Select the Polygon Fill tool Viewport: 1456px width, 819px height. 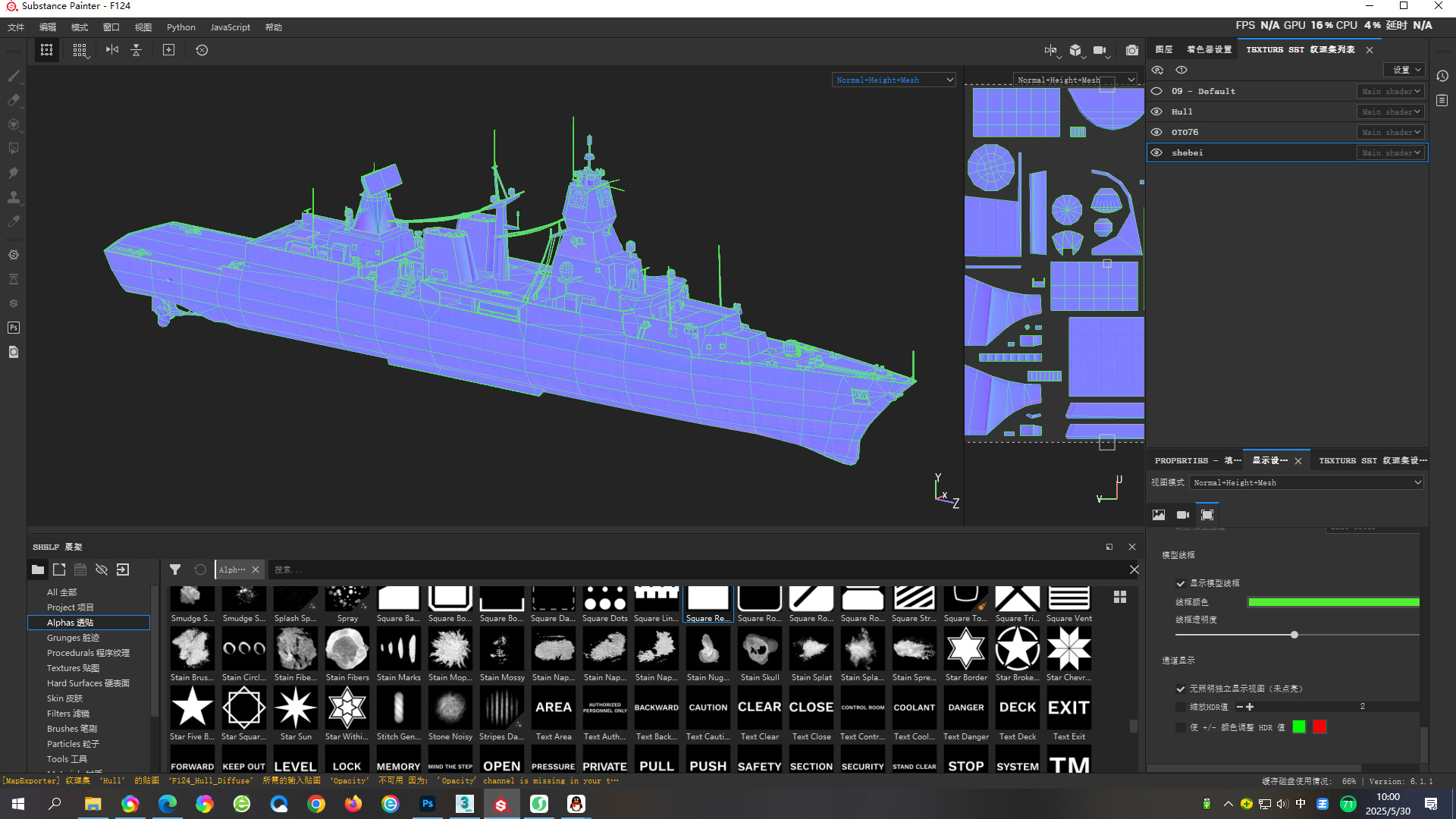14,149
